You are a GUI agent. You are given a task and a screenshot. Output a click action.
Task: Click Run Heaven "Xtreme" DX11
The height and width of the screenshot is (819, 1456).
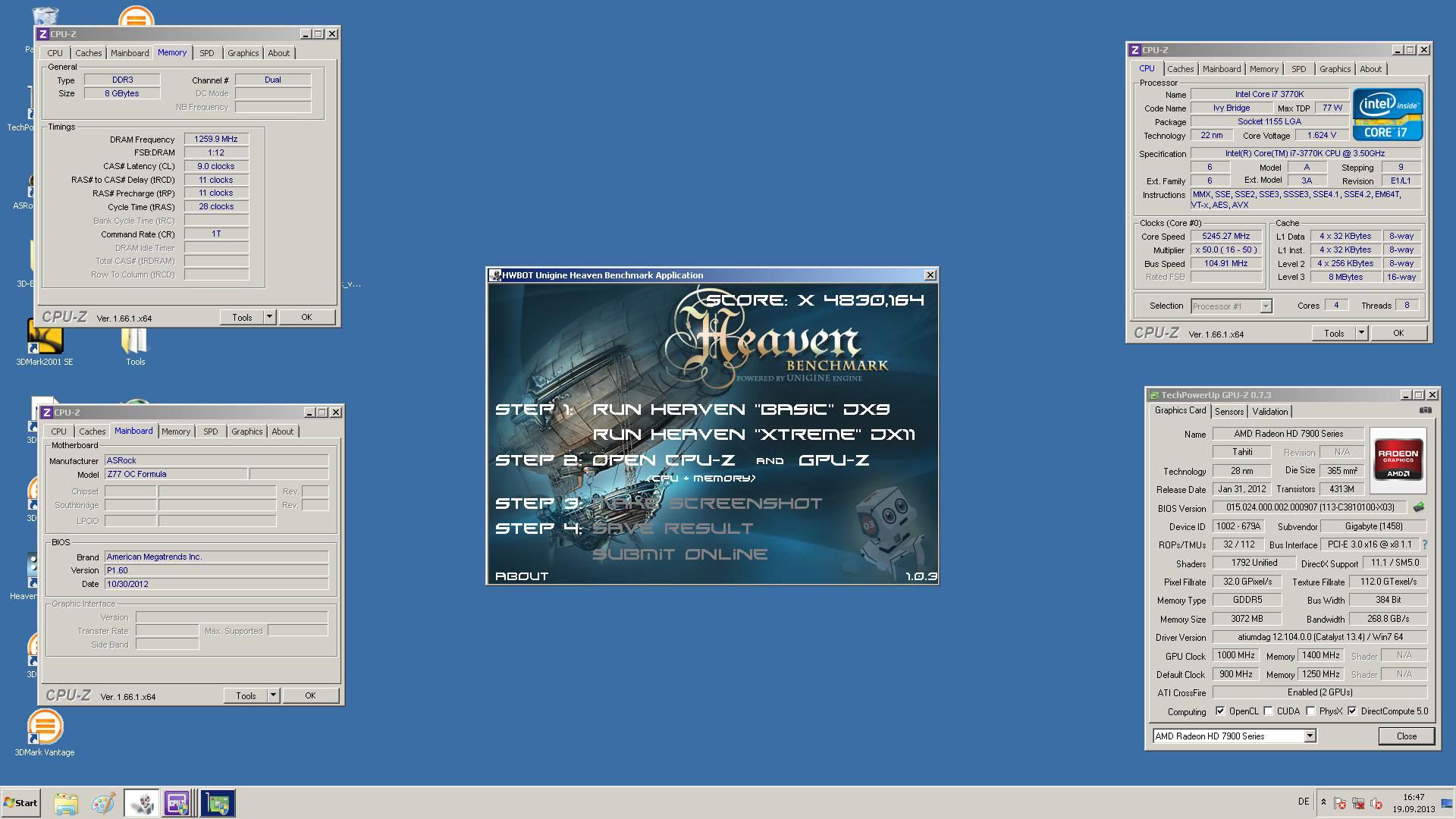[x=753, y=435]
